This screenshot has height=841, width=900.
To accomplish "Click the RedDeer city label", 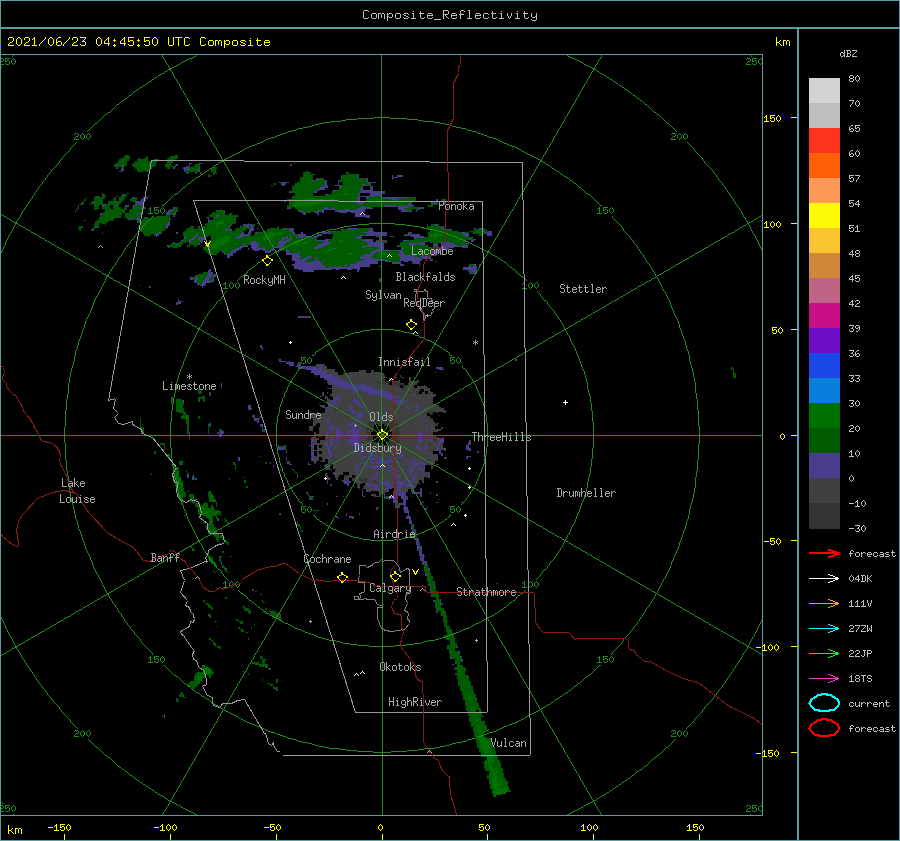I will point(424,303).
